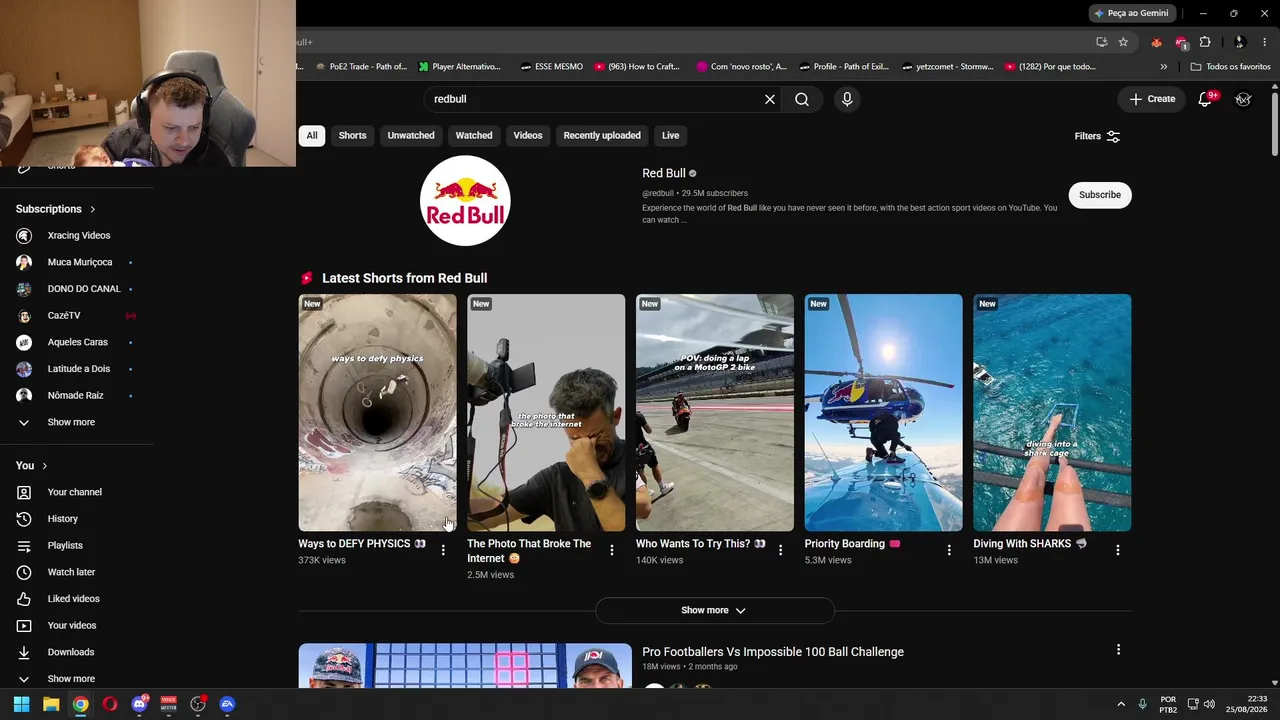1280x720 pixels.
Task: Click the search magnifier button
Action: pos(802,99)
